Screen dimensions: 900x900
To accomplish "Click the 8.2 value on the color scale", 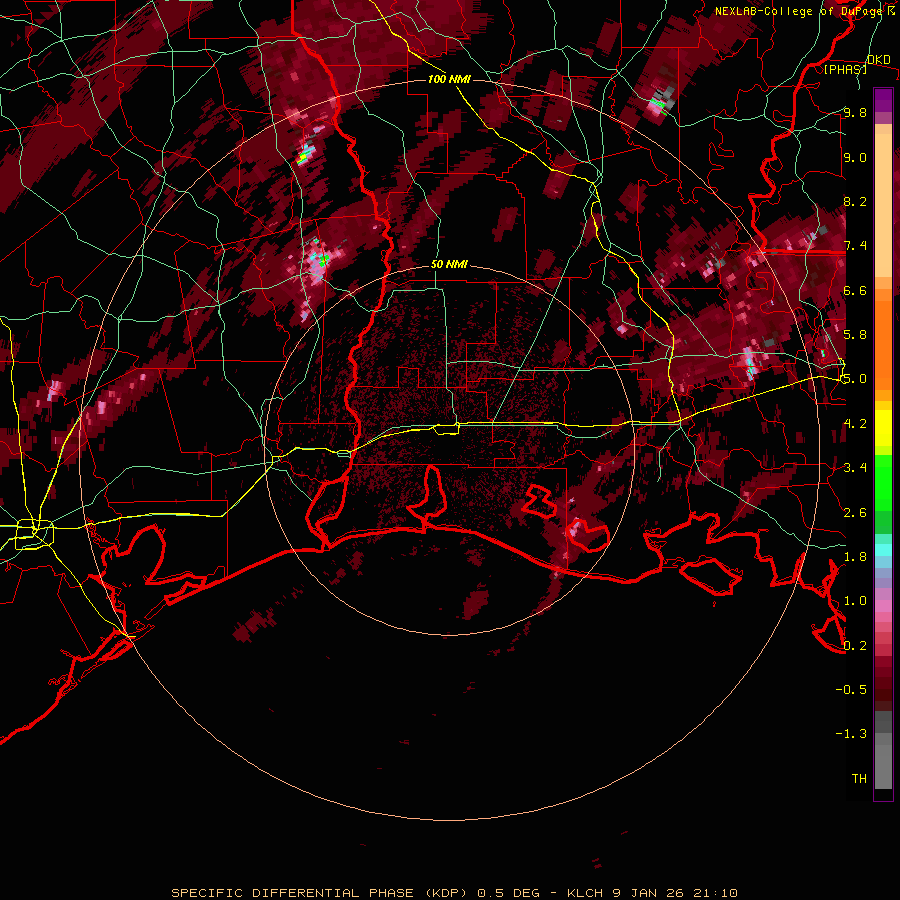I will click(855, 201).
